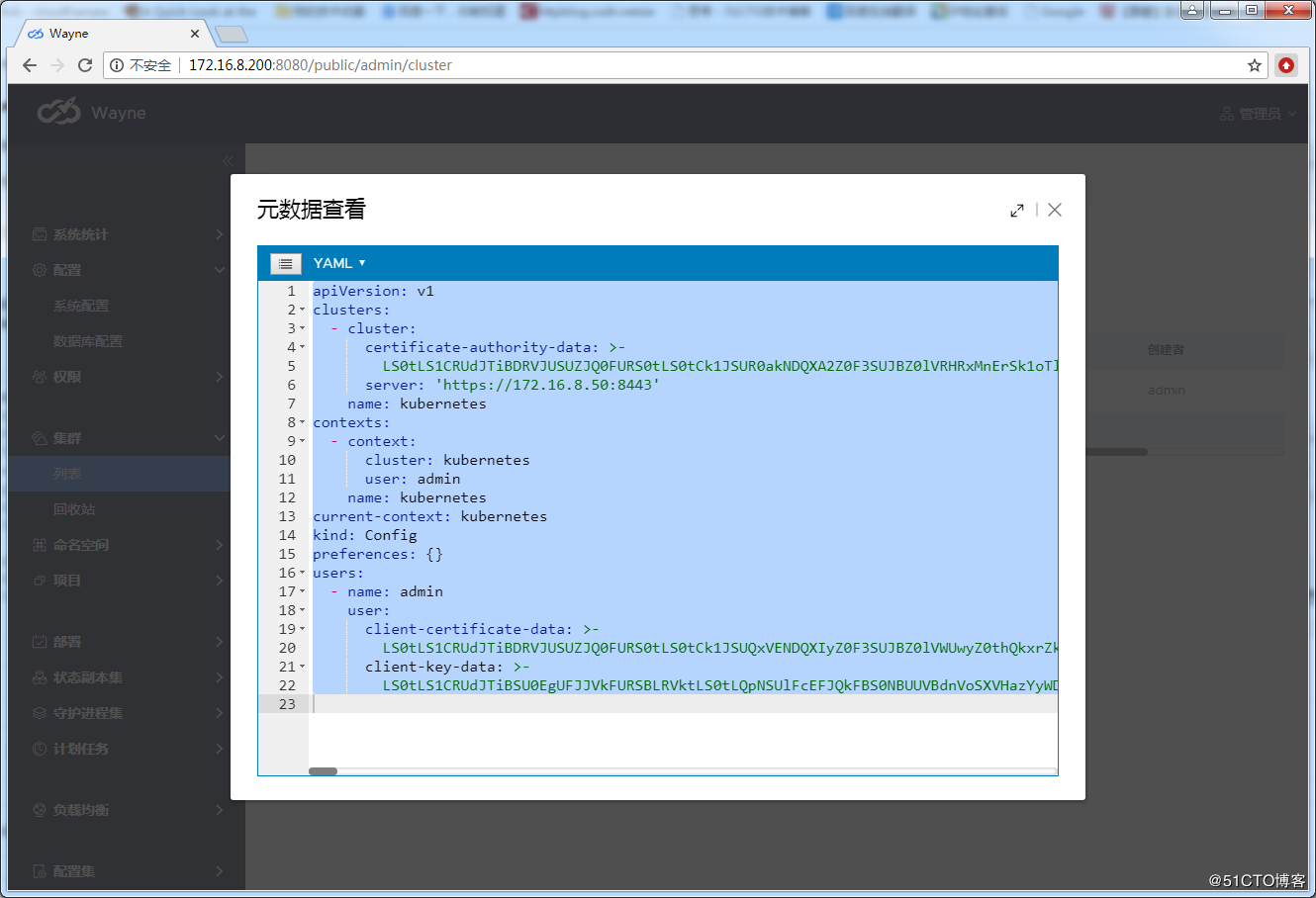Click 'kind: Config' line in editor

pos(365,535)
